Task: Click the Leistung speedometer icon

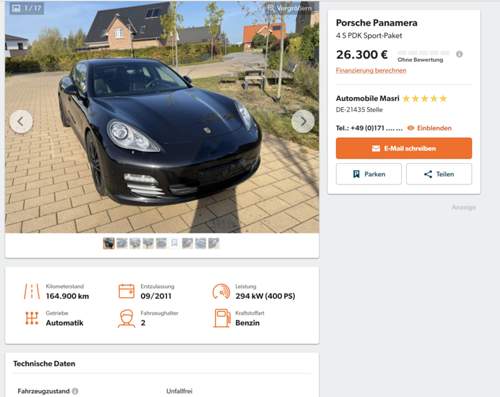Action: pyautogui.click(x=221, y=291)
